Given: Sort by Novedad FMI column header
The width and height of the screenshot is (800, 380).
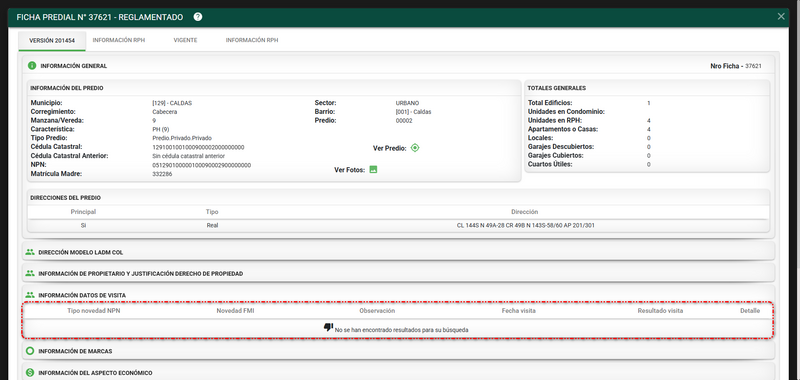Looking at the screenshot, I should (x=235, y=311).
